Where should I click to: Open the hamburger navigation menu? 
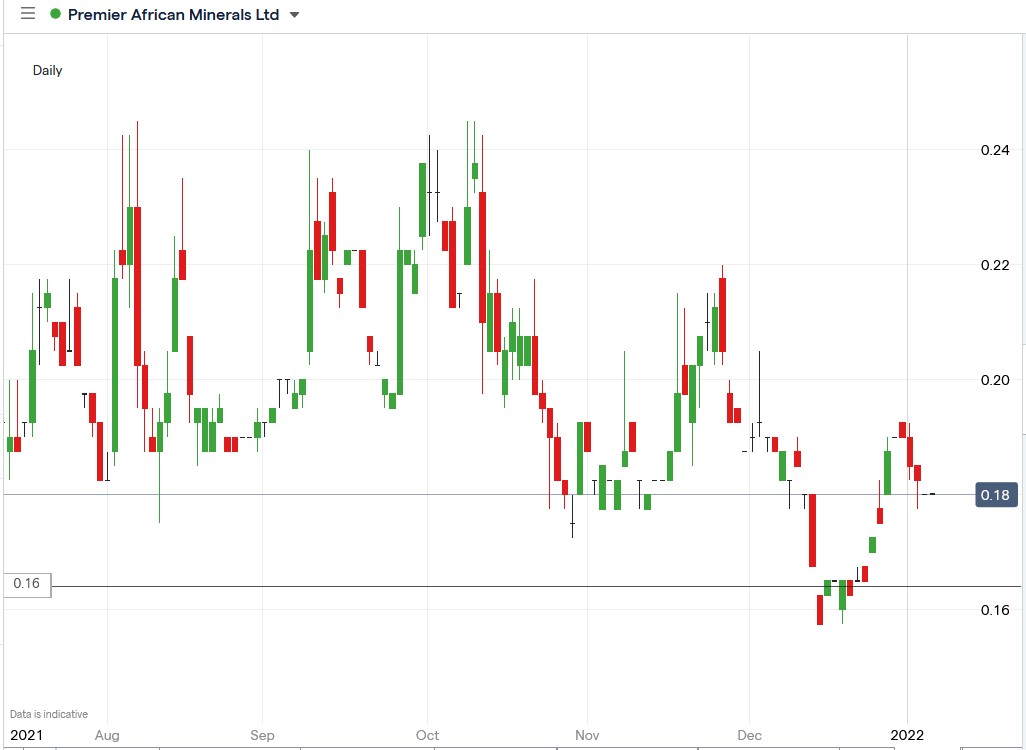pos(27,14)
